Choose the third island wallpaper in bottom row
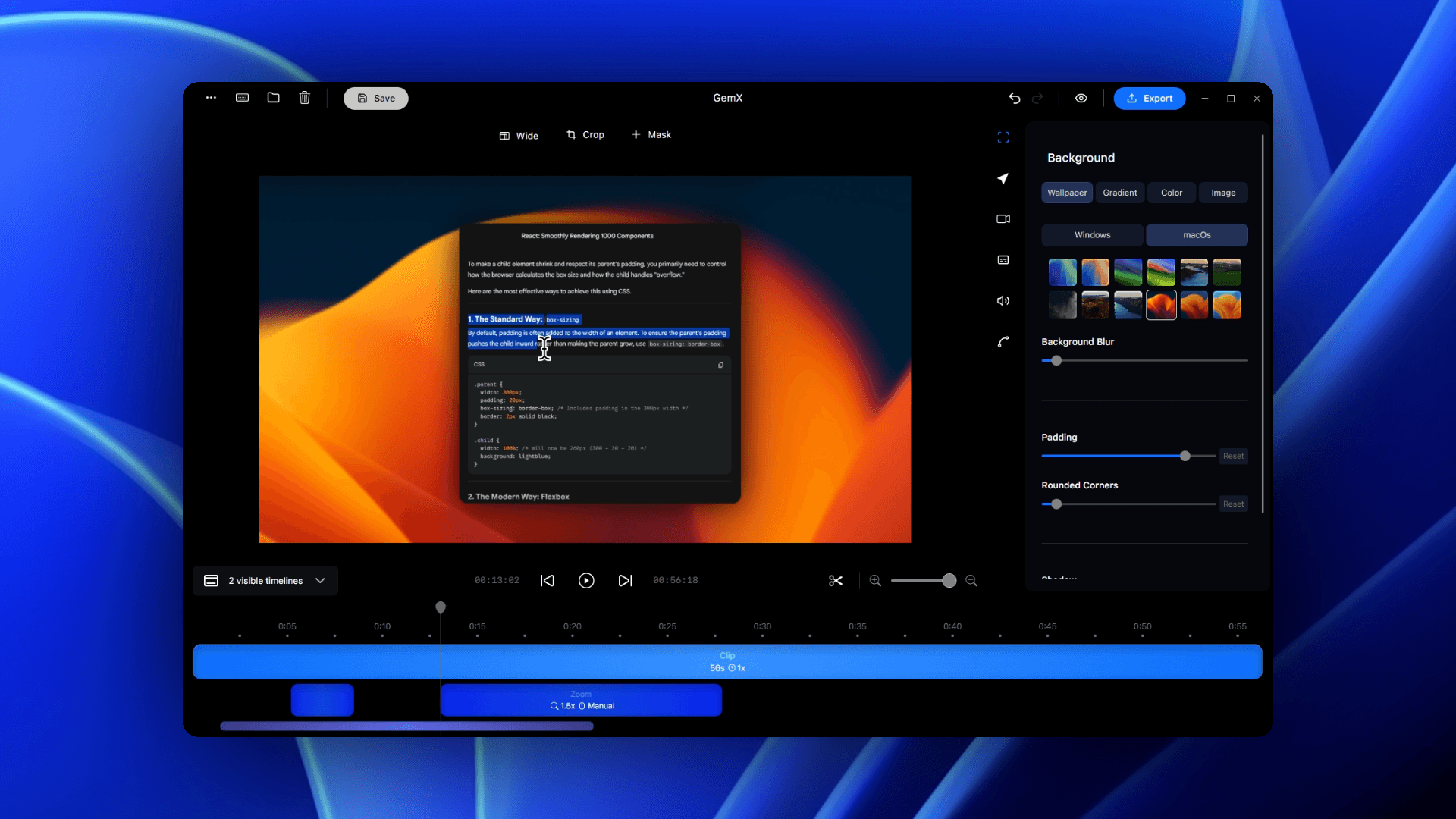Image resolution: width=1456 pixels, height=819 pixels. coord(1128,305)
